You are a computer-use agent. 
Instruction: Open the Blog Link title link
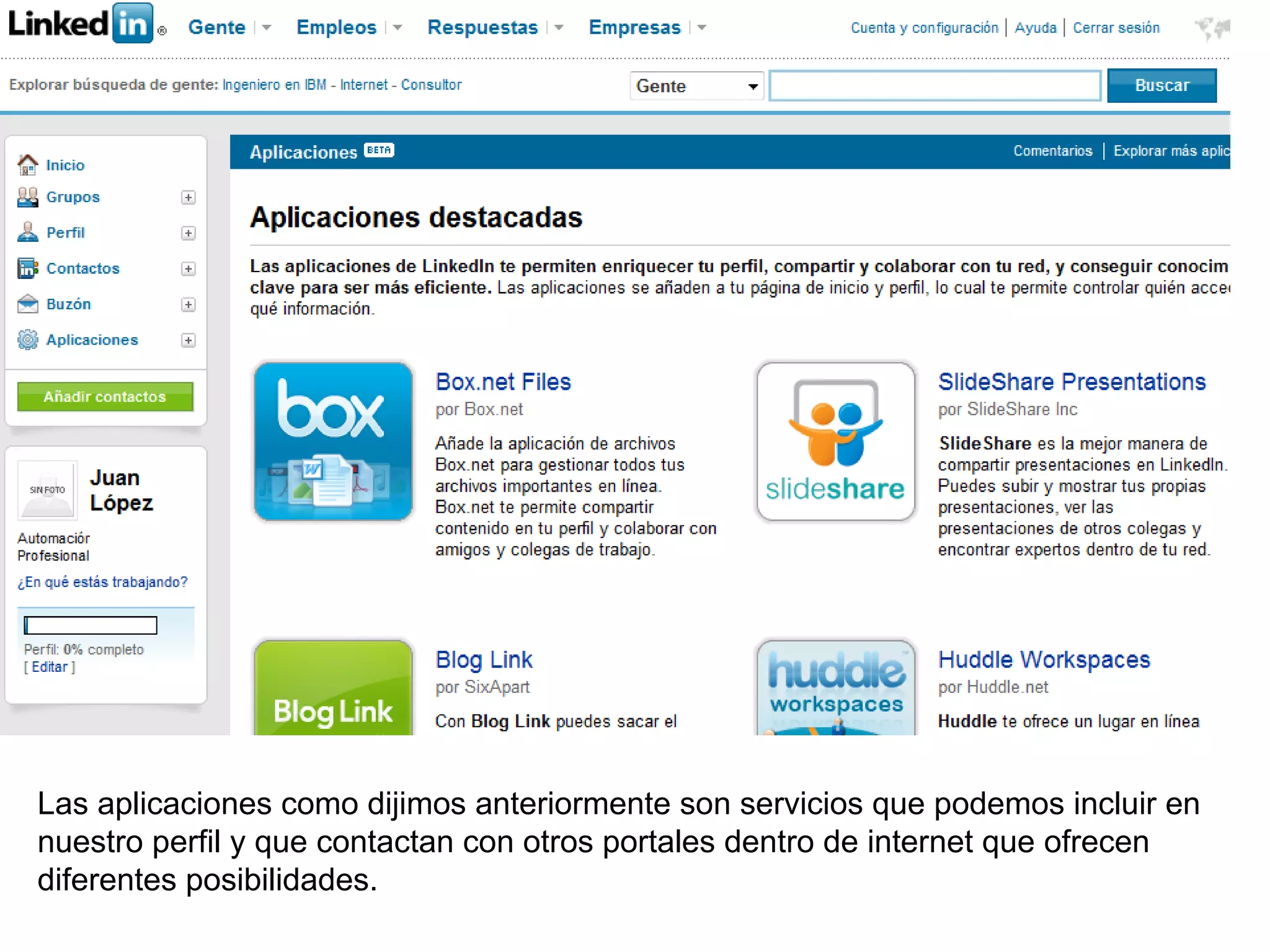pos(484,659)
